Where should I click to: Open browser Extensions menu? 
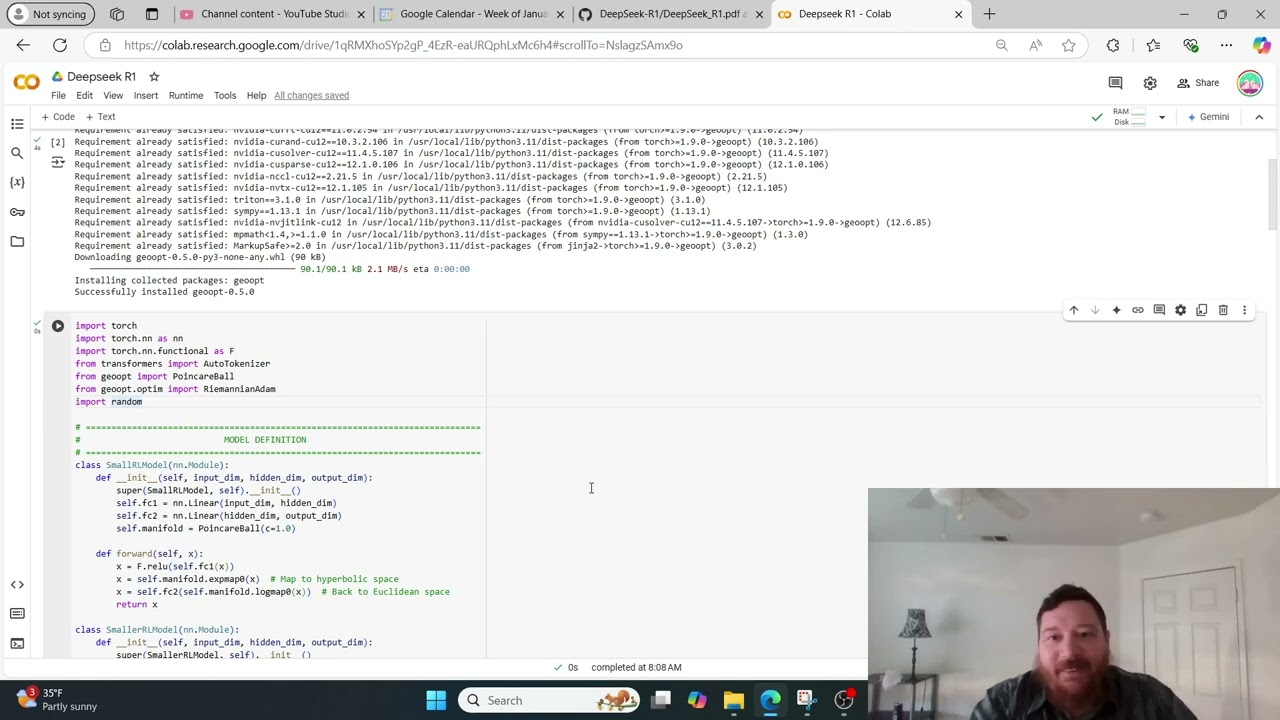[x=1113, y=45]
